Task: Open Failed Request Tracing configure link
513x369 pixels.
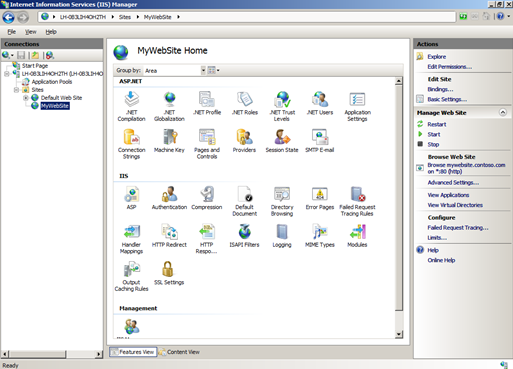Action: [x=458, y=228]
